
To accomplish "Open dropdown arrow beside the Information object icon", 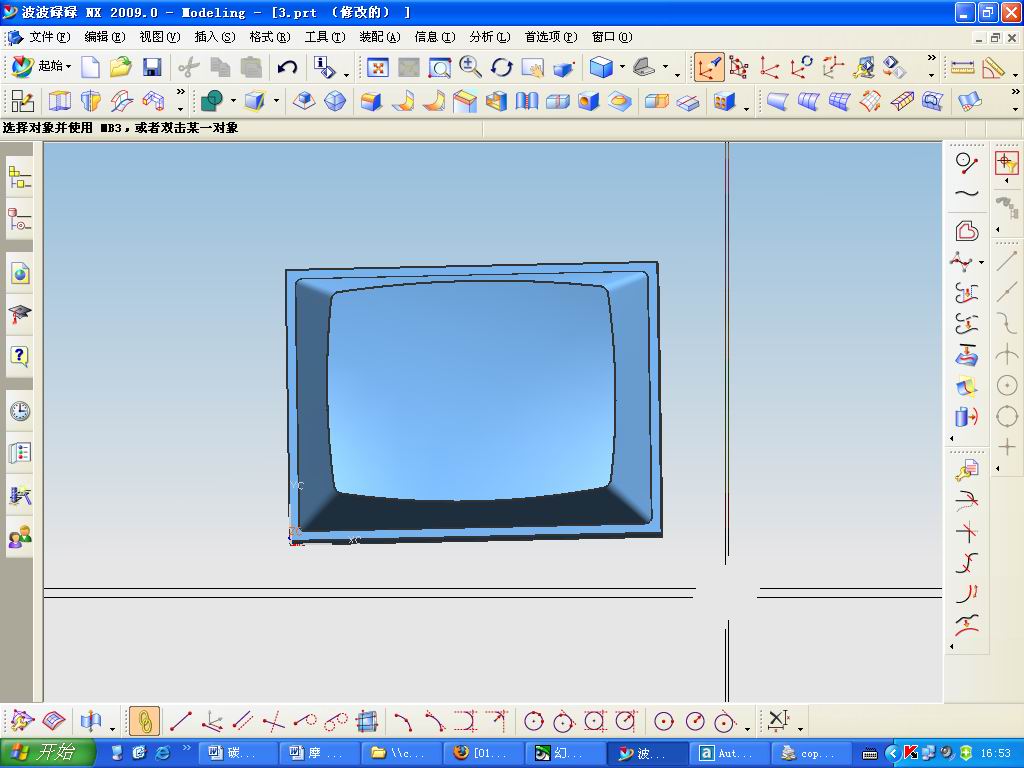I will coord(346,73).
